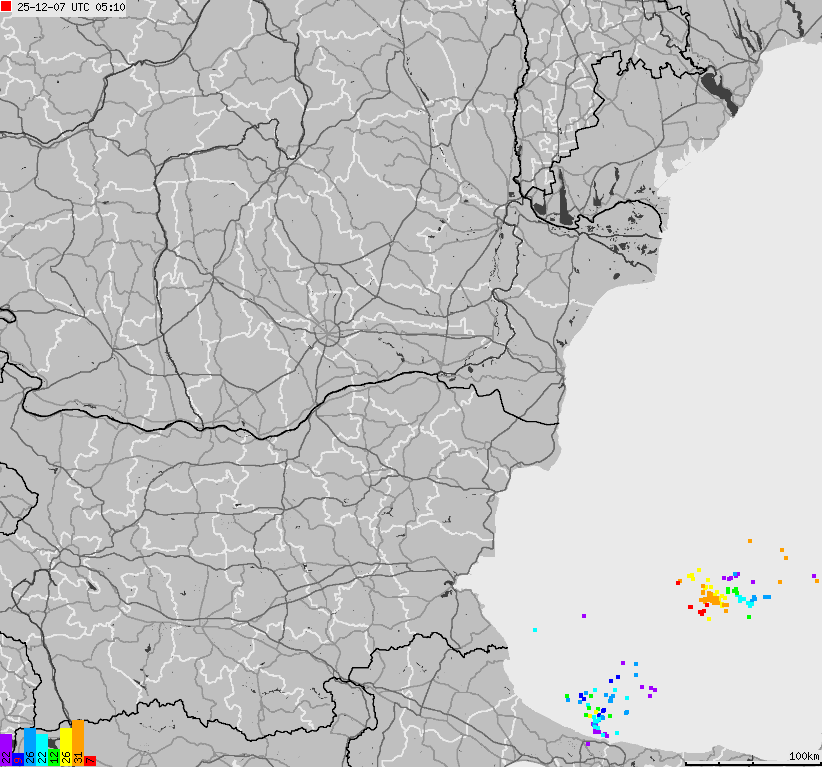Click the cyan legend bar labeled 22

(42, 750)
